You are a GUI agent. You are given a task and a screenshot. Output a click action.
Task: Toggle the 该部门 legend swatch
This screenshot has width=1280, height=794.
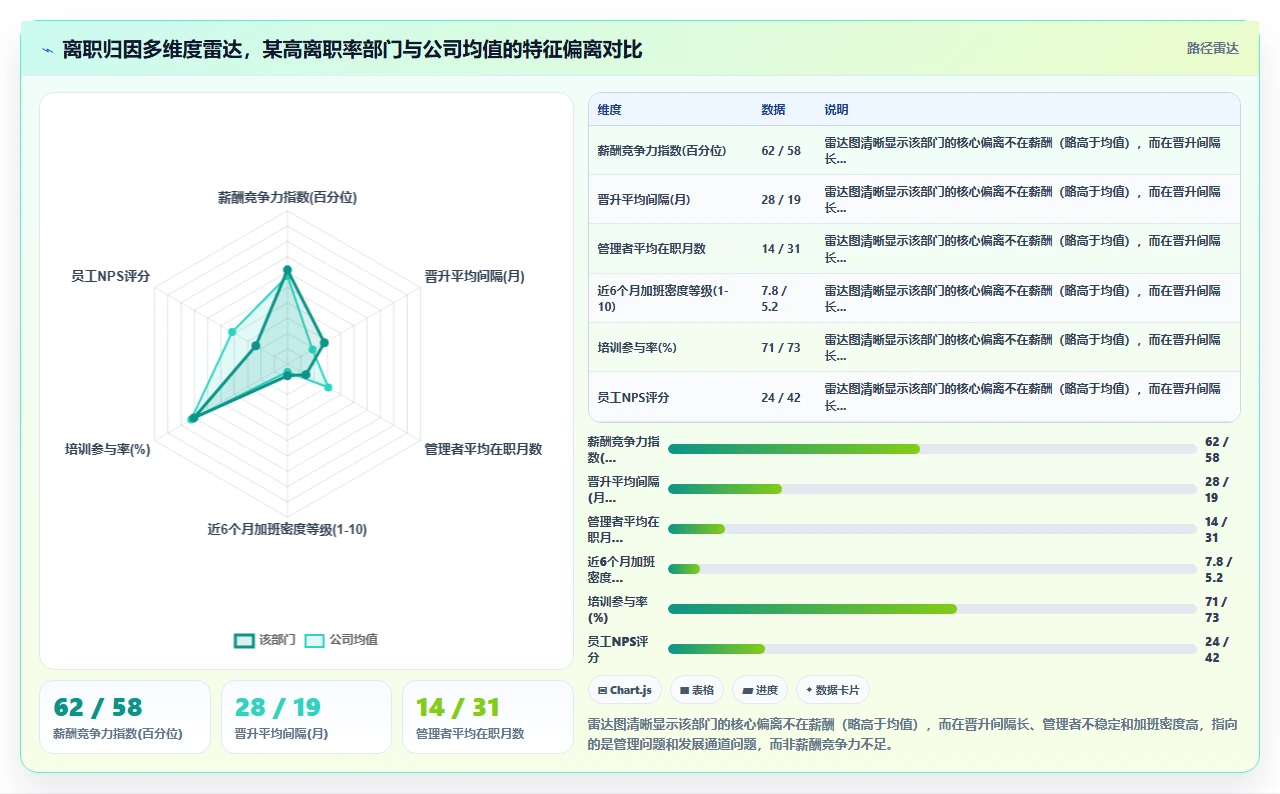click(x=244, y=641)
